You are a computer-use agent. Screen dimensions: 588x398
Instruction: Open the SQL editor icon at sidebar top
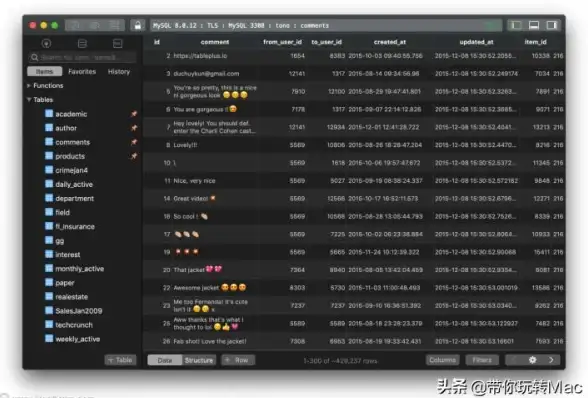click(118, 44)
